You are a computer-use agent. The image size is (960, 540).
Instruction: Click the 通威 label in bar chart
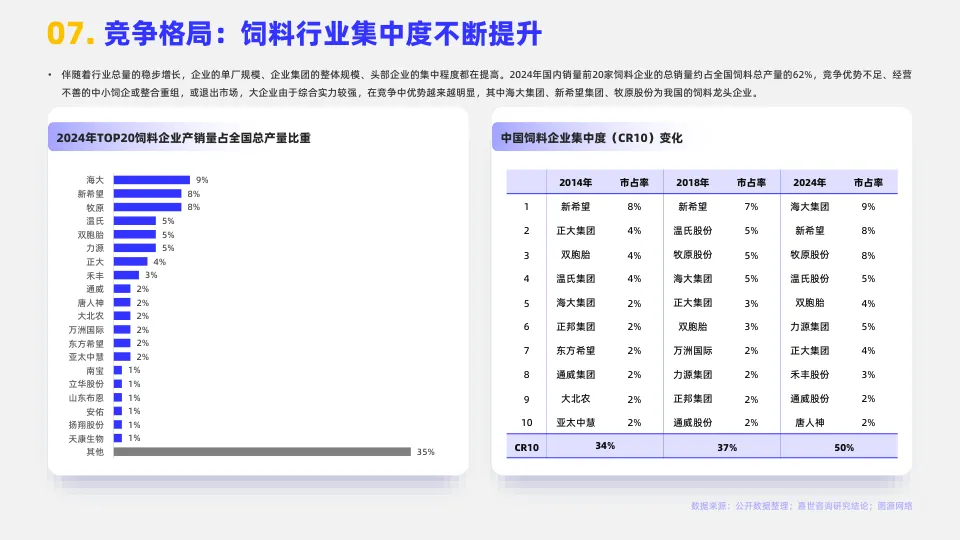pyautogui.click(x=95, y=289)
